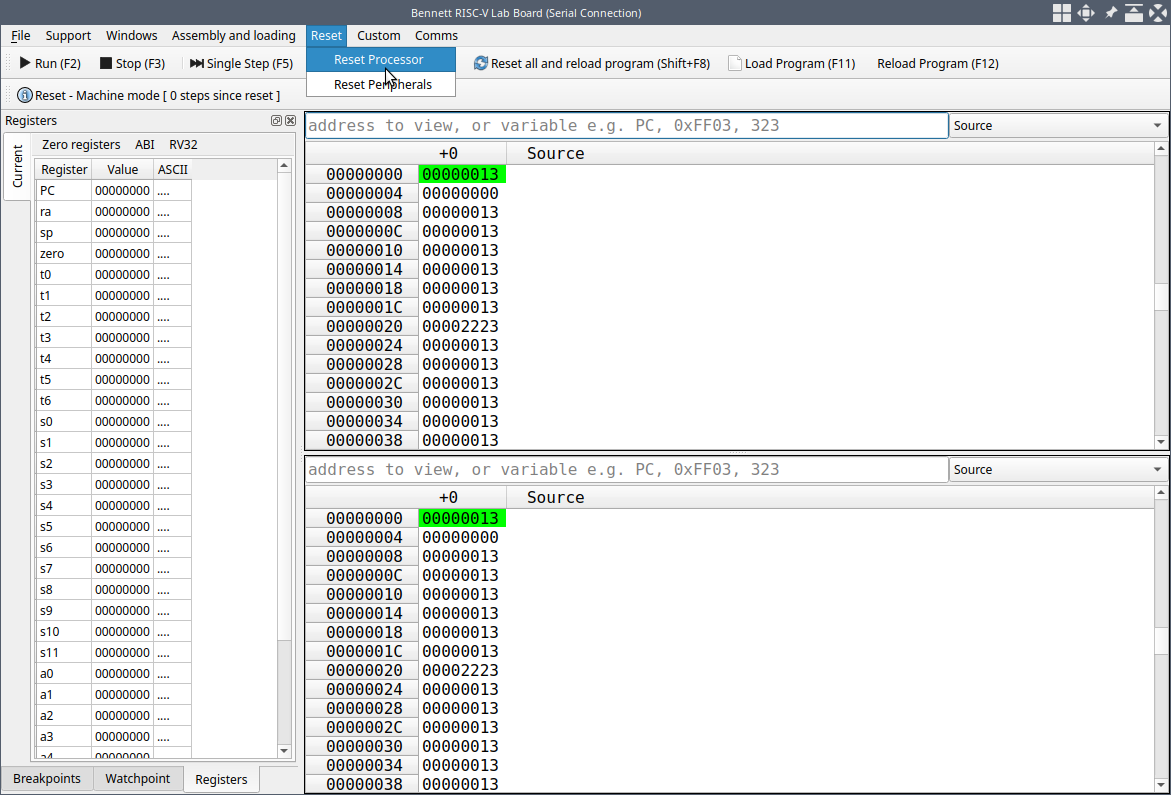
Task: Click Reload Program (F12) button
Action: pos(937,63)
